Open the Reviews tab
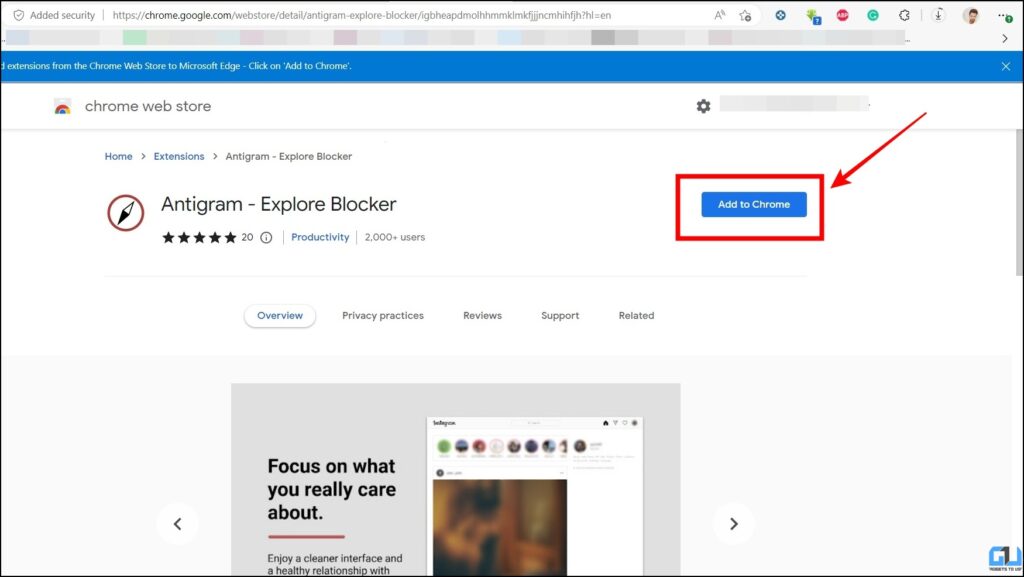The height and width of the screenshot is (577, 1024). click(483, 315)
